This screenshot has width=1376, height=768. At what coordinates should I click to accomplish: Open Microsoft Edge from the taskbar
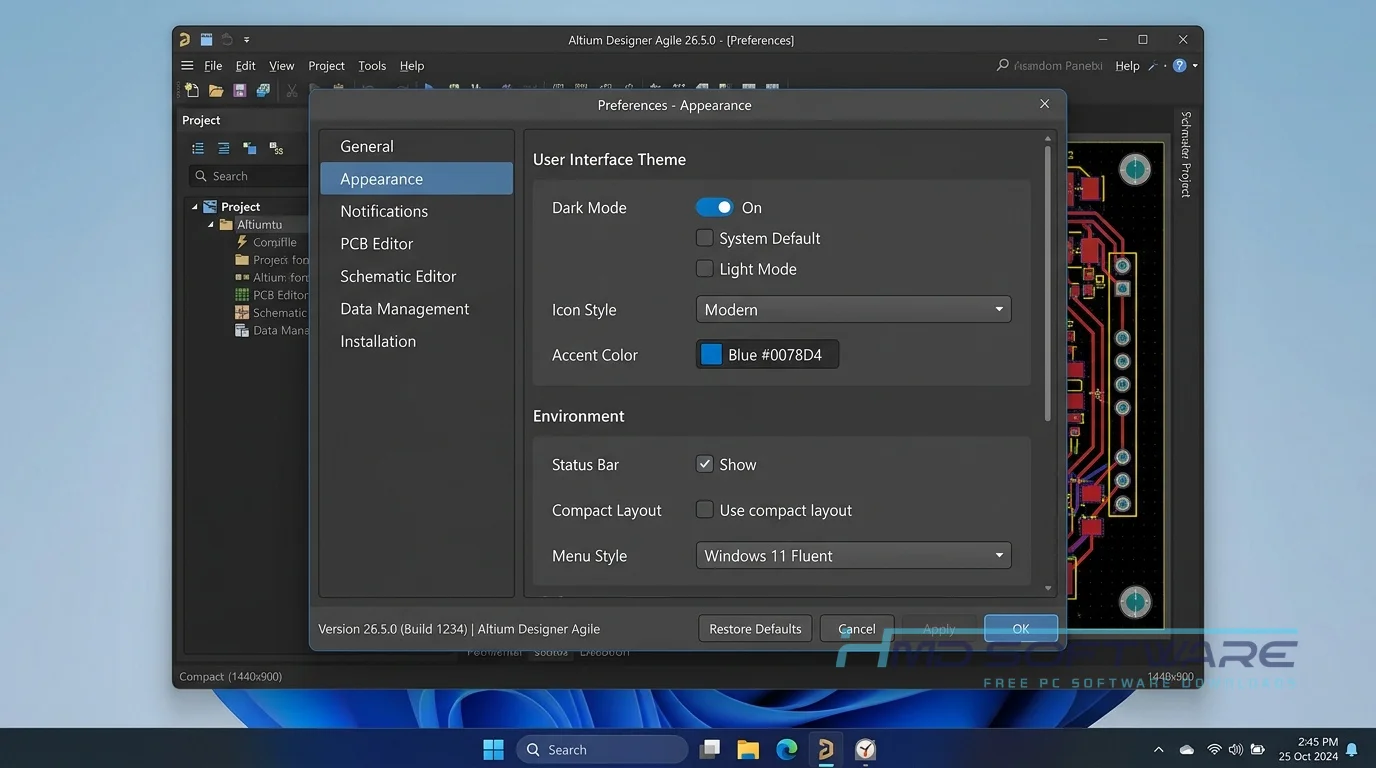tap(787, 749)
